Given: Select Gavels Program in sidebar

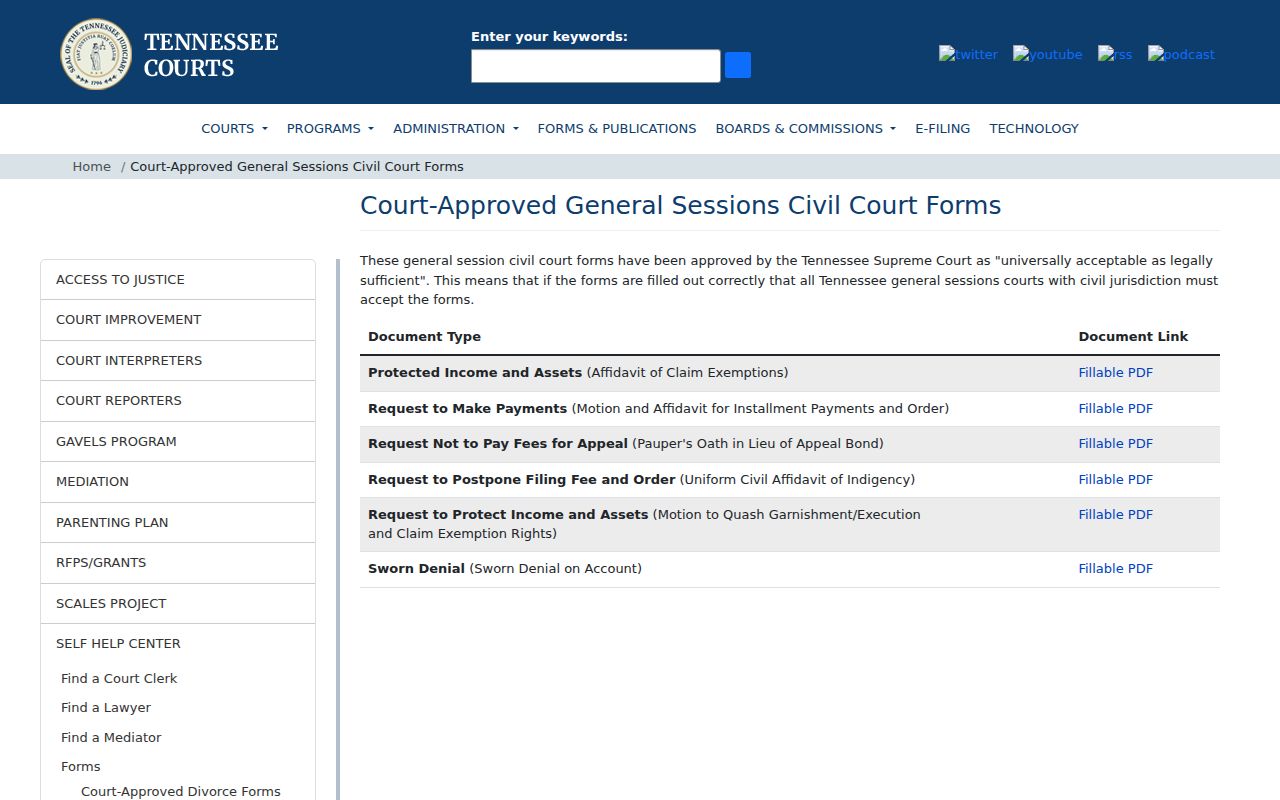Looking at the screenshot, I should tap(178, 441).
